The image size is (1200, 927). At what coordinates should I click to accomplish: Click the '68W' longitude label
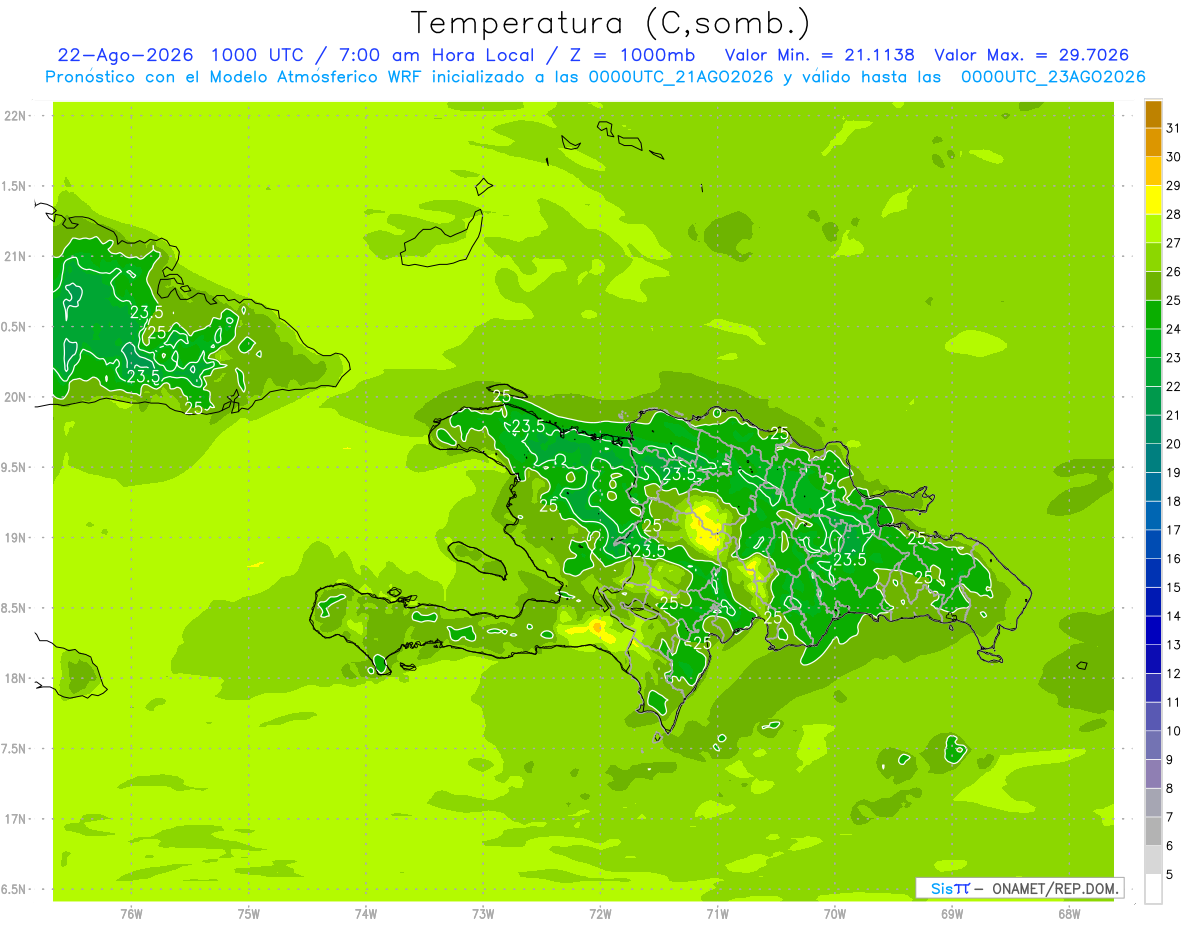pyautogui.click(x=1069, y=913)
